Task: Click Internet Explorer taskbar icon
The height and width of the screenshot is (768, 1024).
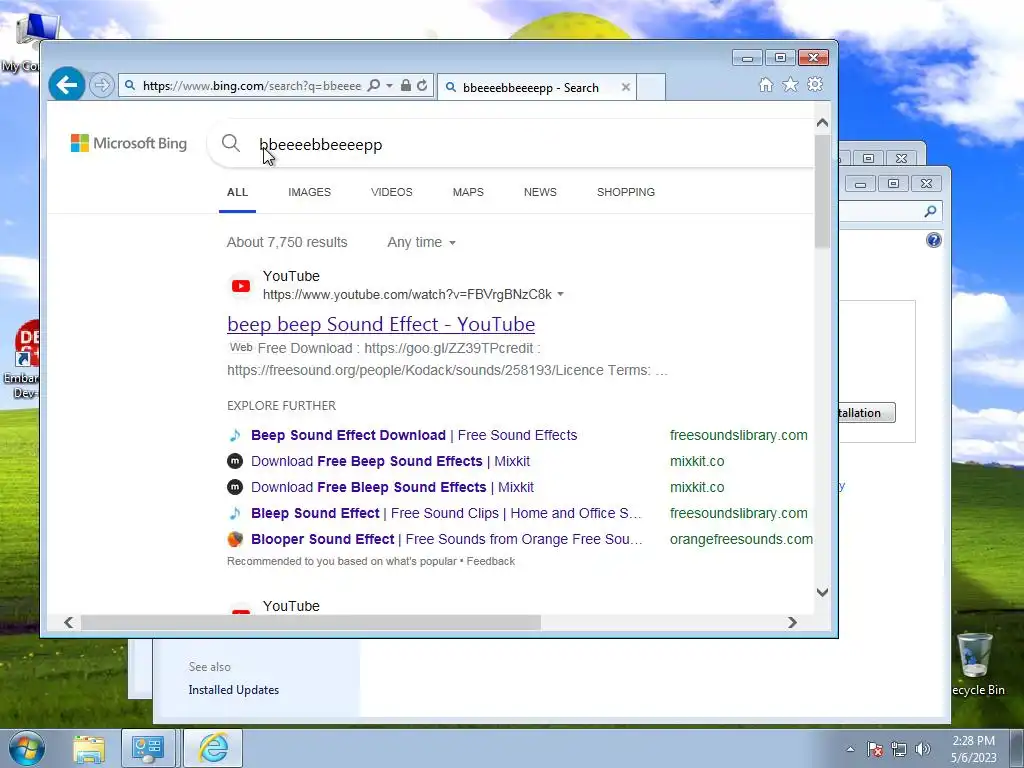Action: tap(213, 748)
